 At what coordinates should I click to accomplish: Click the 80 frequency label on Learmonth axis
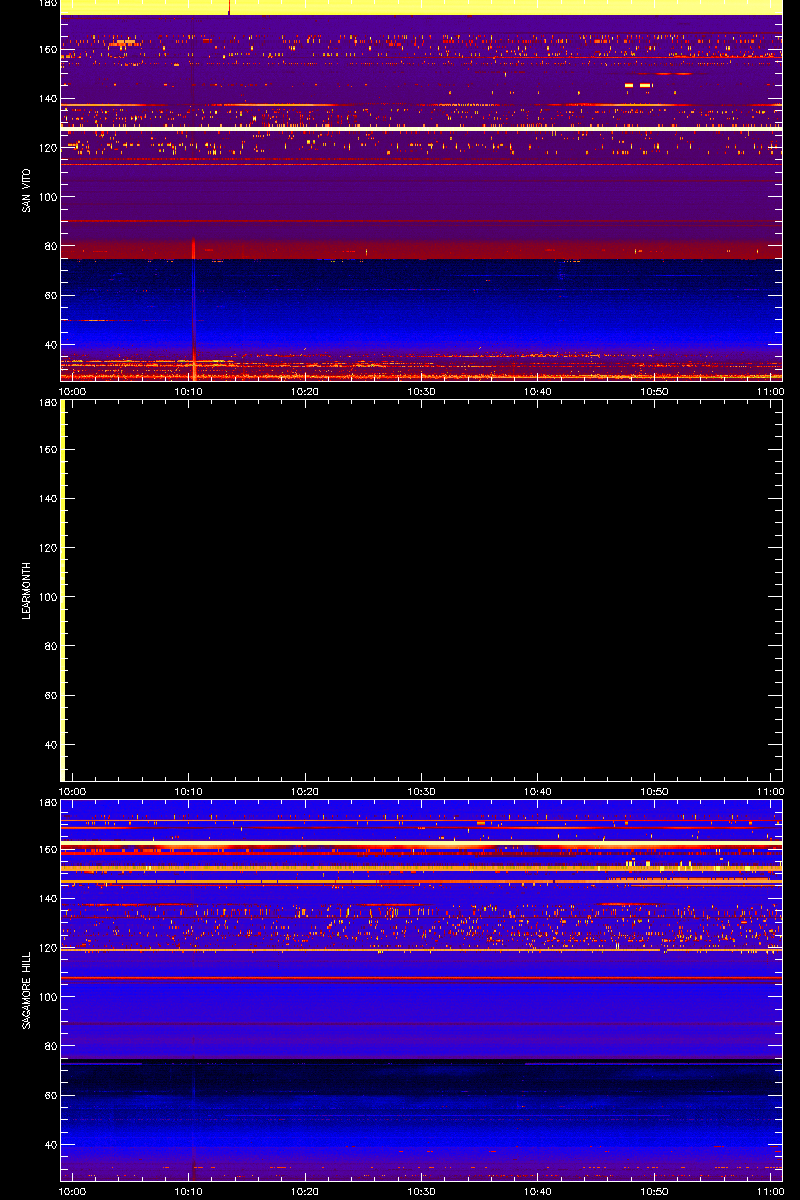click(49, 646)
